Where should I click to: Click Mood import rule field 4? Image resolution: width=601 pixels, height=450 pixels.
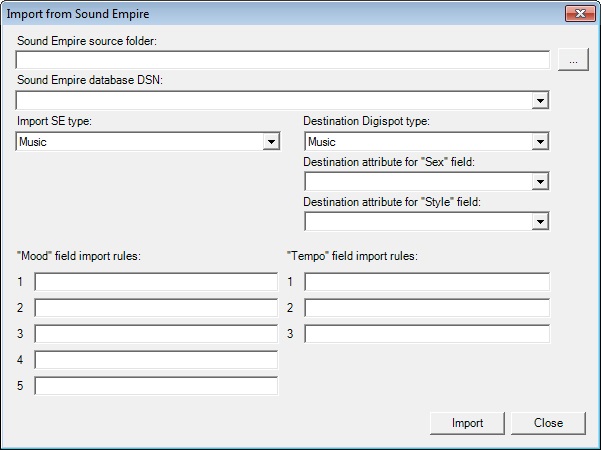coord(156,360)
